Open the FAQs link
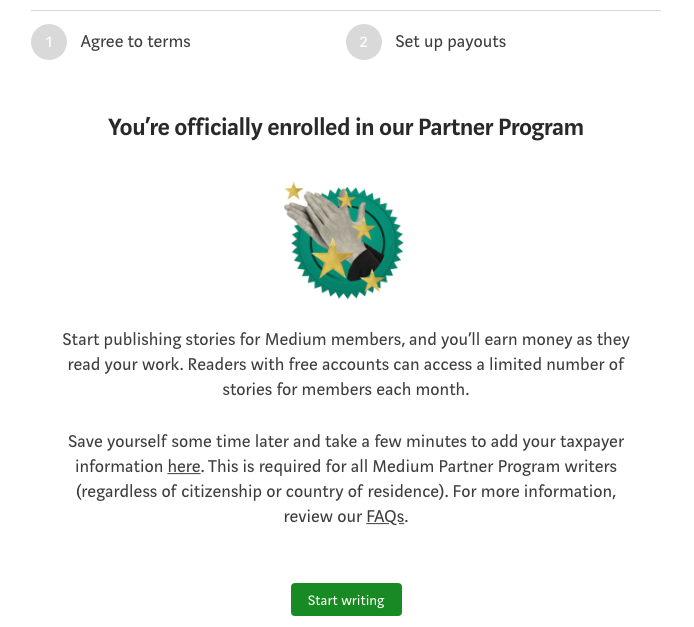This screenshot has height=627, width=694. (385, 517)
